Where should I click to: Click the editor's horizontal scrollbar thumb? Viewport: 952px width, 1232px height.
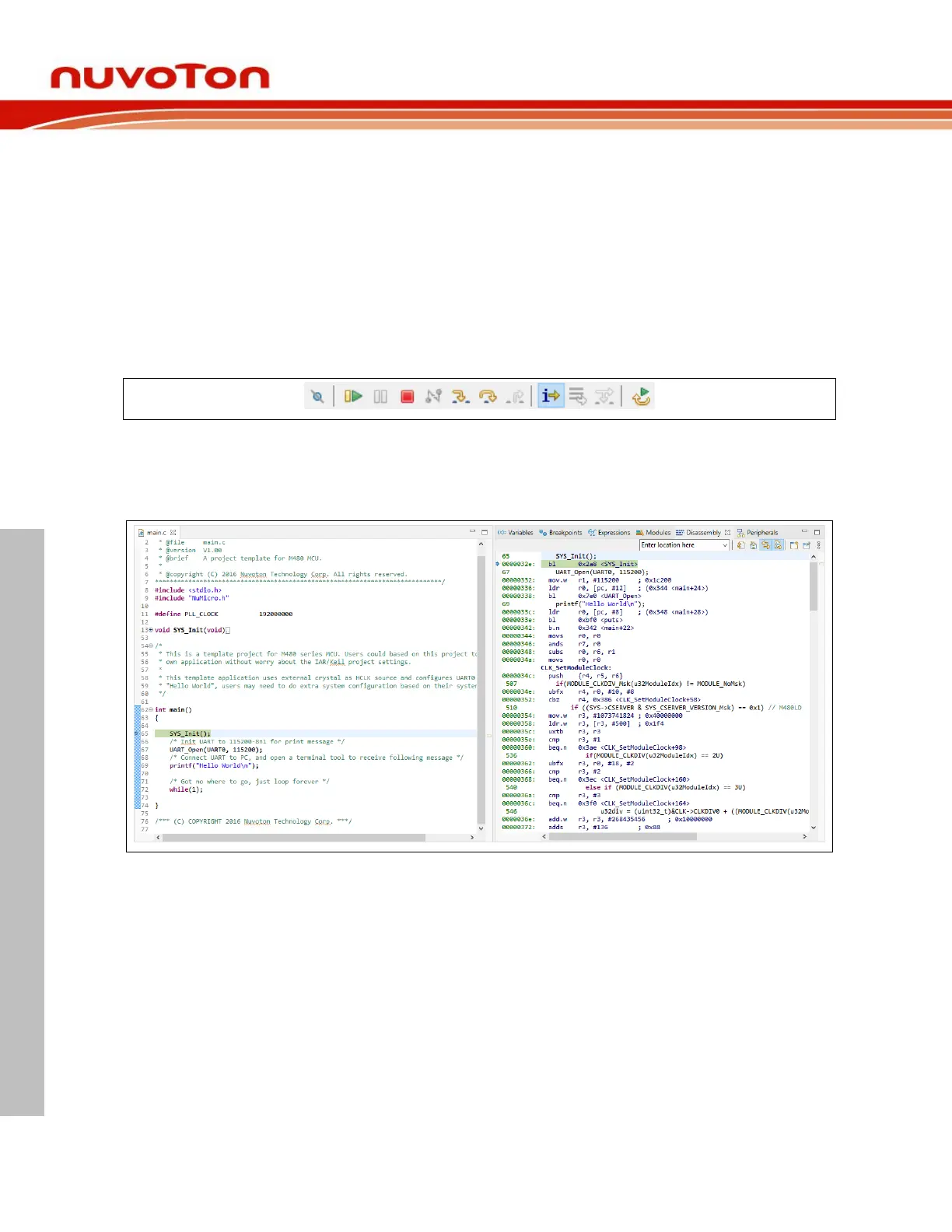tap(294, 838)
